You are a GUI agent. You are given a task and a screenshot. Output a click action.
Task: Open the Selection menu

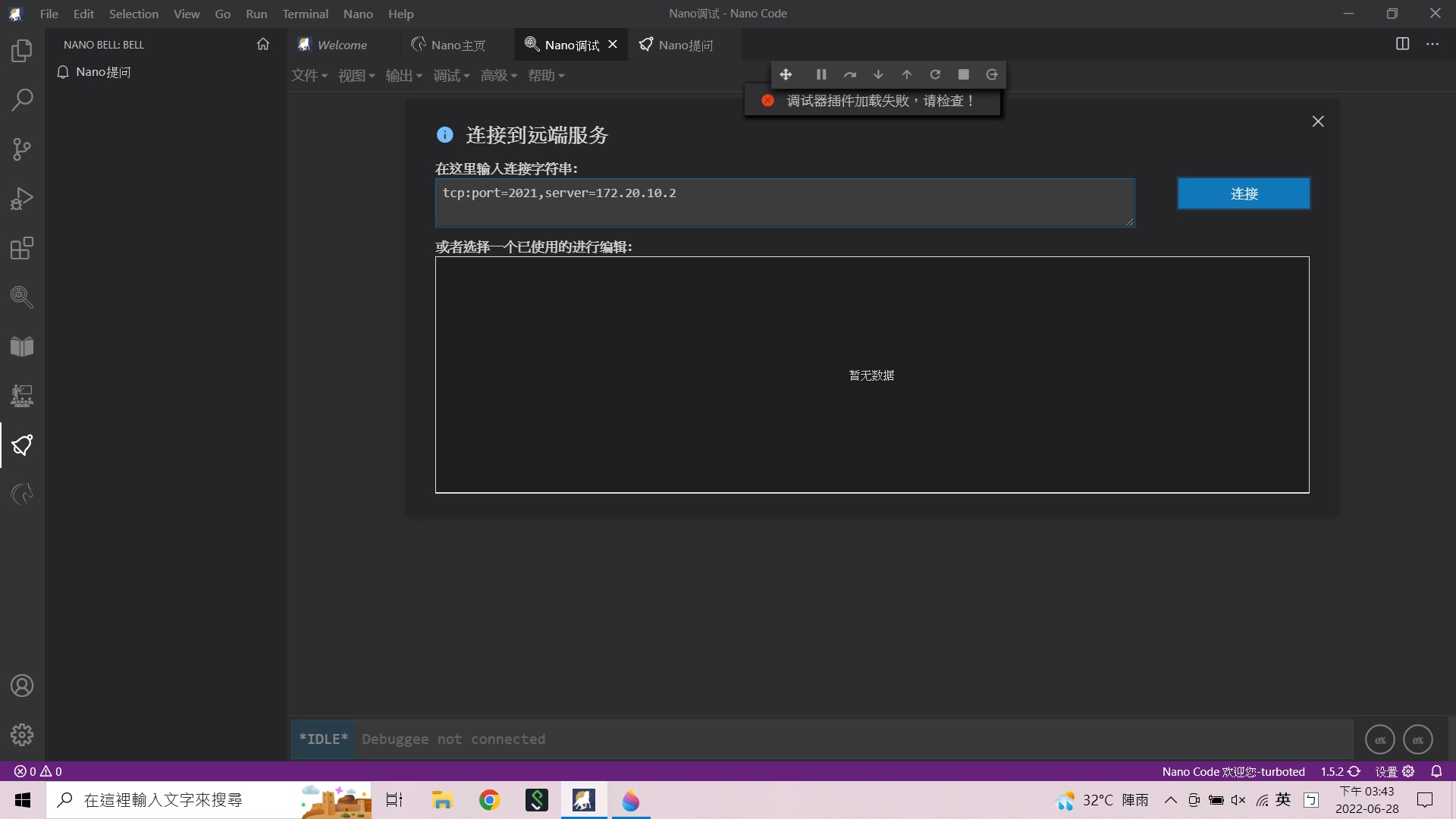click(x=133, y=14)
